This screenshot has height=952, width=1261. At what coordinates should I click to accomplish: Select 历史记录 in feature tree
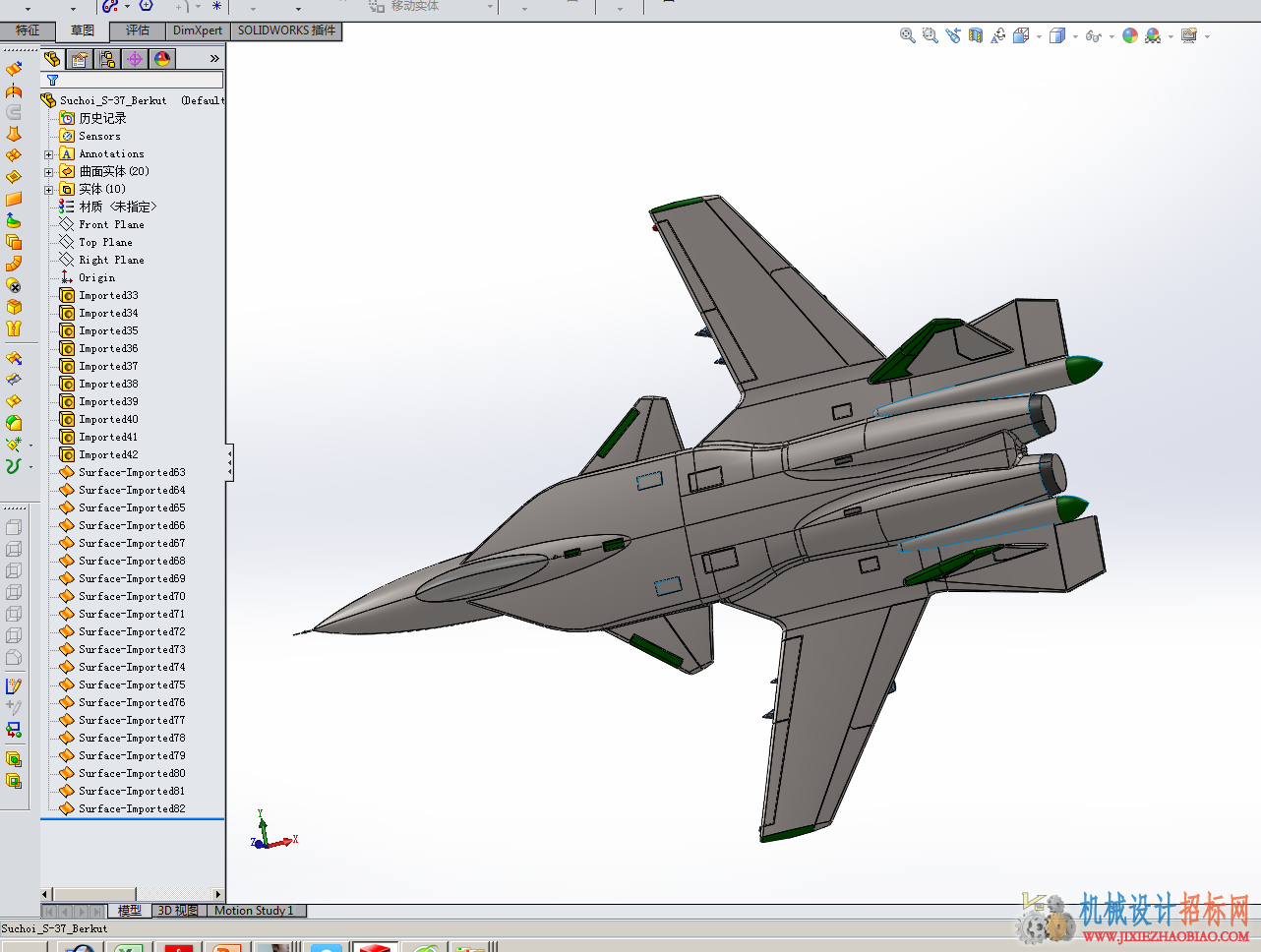tap(102, 118)
